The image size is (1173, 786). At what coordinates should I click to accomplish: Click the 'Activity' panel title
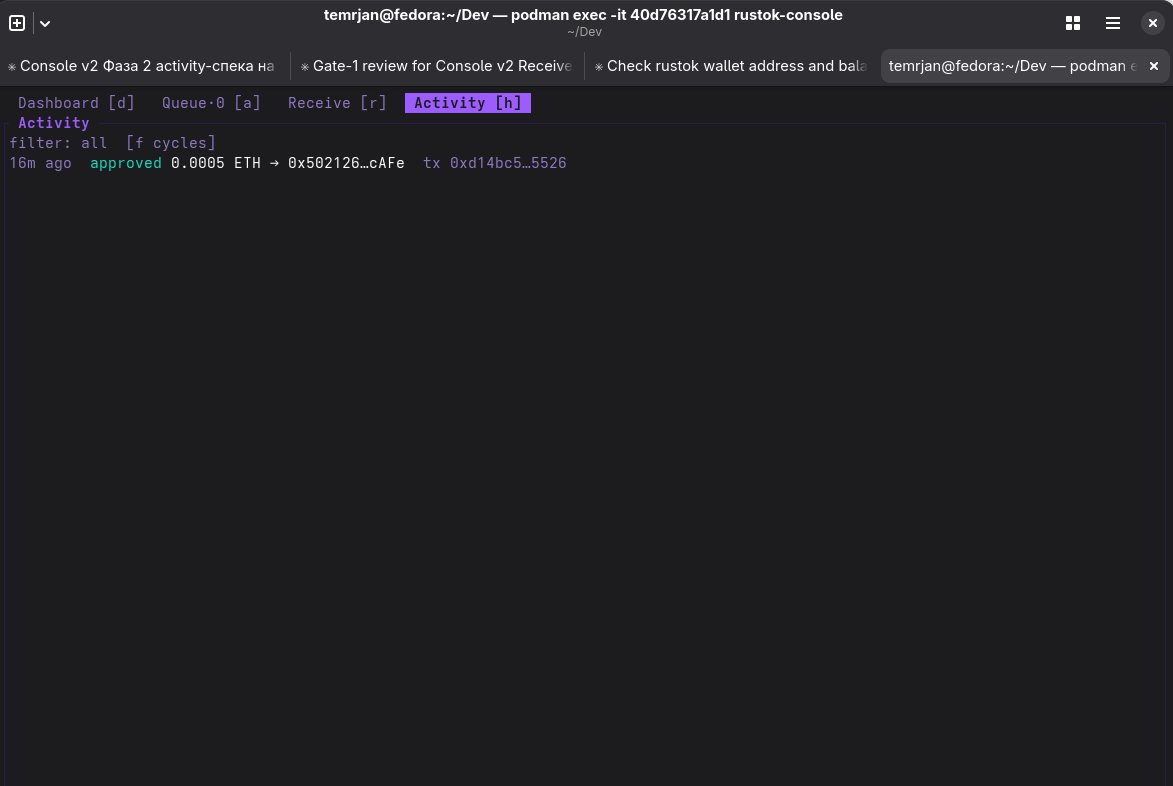click(x=54, y=123)
